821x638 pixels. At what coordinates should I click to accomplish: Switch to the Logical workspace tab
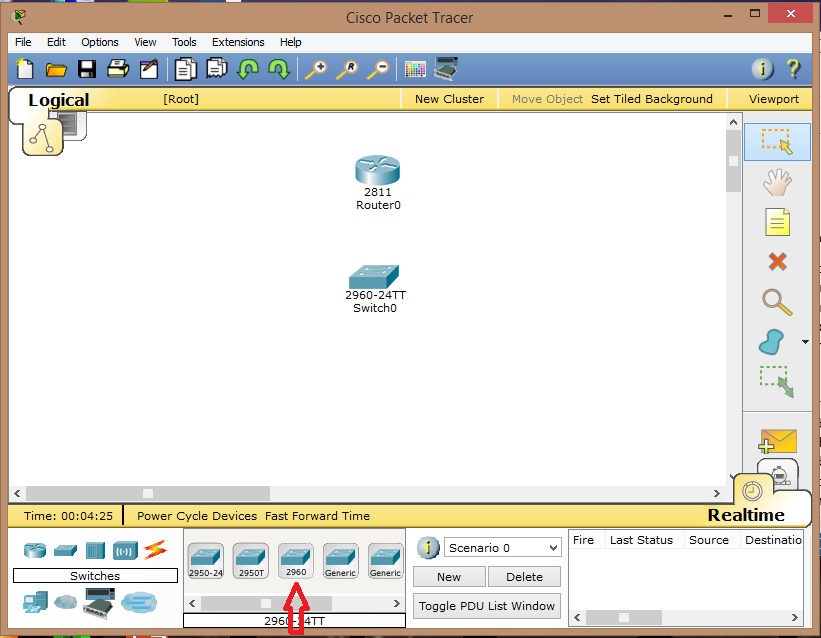click(x=59, y=100)
